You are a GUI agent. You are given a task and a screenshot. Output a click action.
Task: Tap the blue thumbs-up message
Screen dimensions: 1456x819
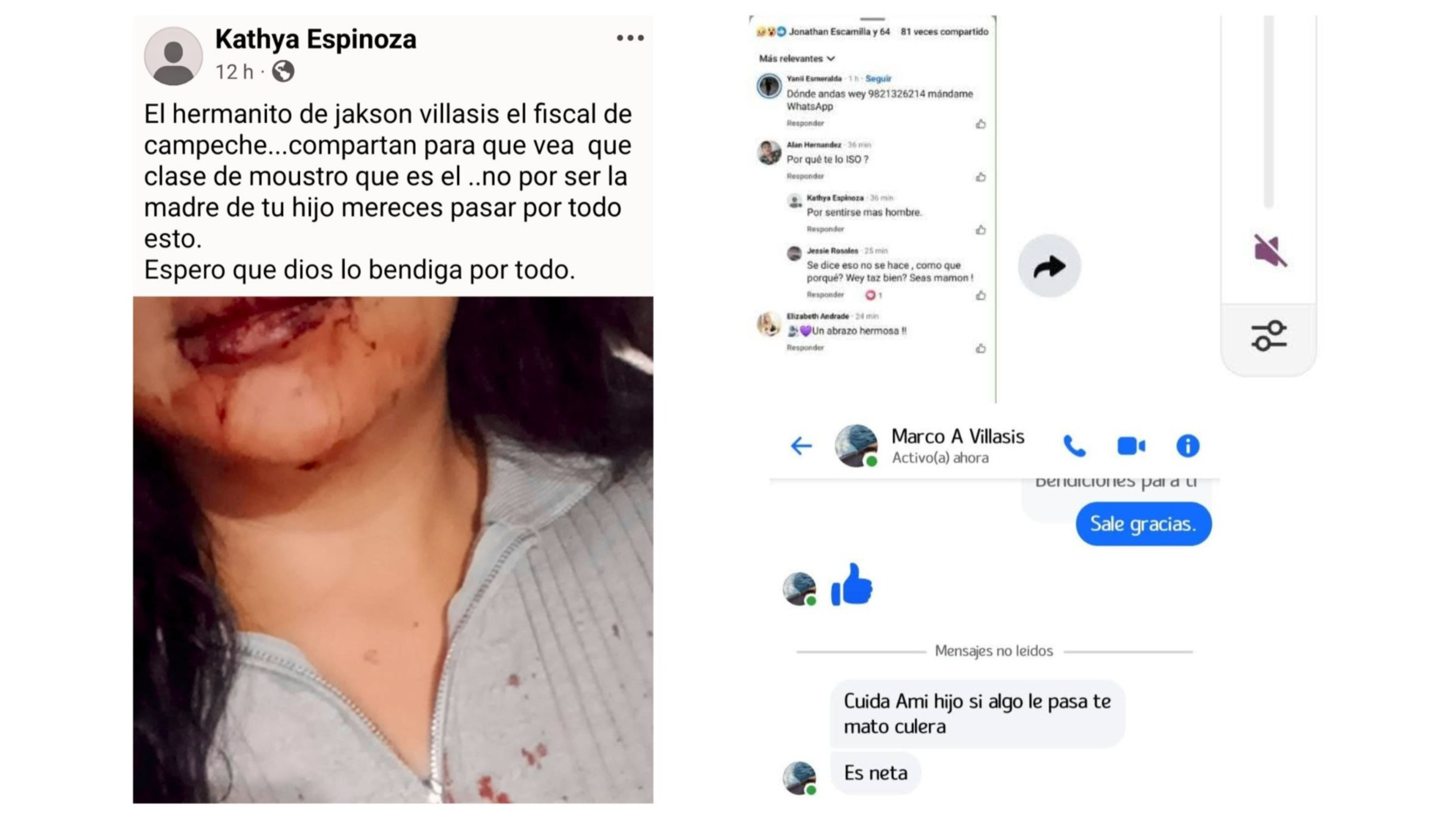pyautogui.click(x=852, y=585)
